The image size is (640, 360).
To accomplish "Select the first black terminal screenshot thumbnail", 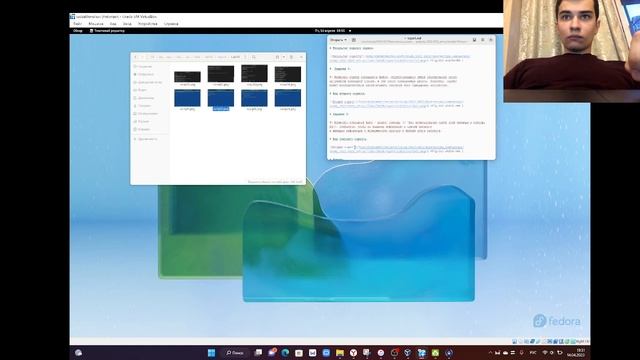I will click(187, 77).
